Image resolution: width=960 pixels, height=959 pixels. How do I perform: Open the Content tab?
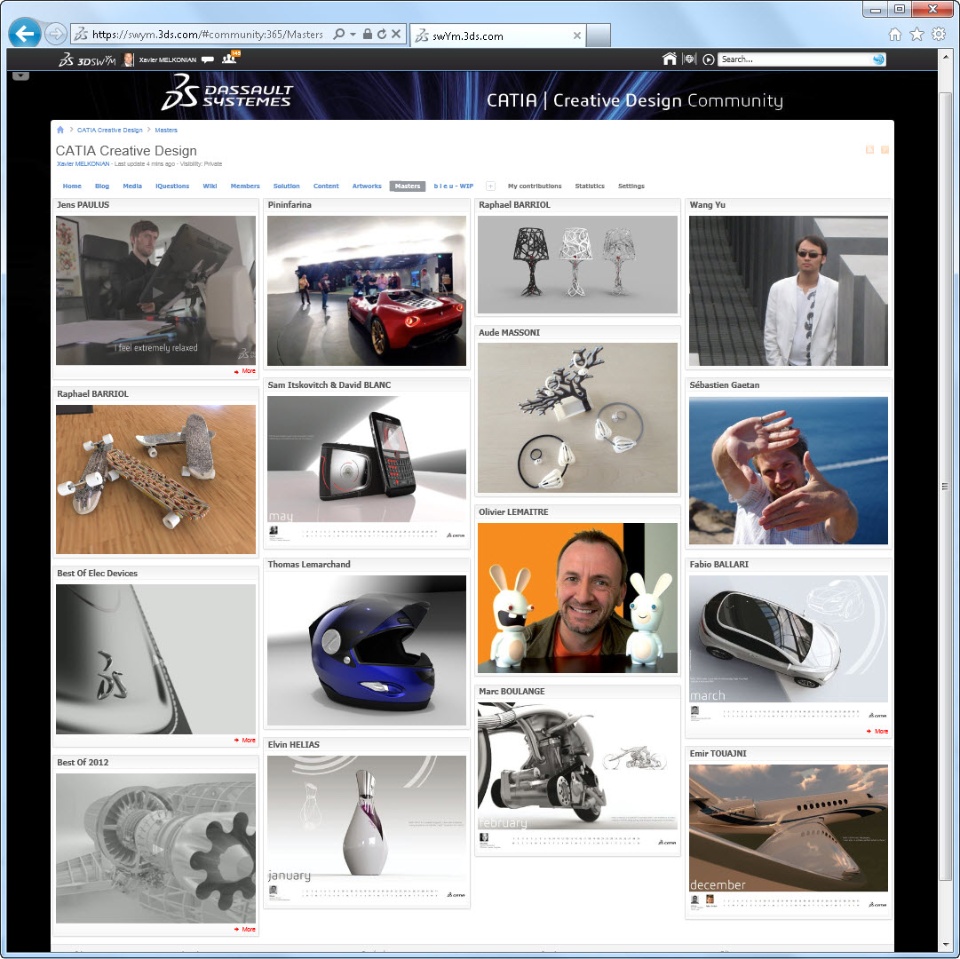click(326, 186)
